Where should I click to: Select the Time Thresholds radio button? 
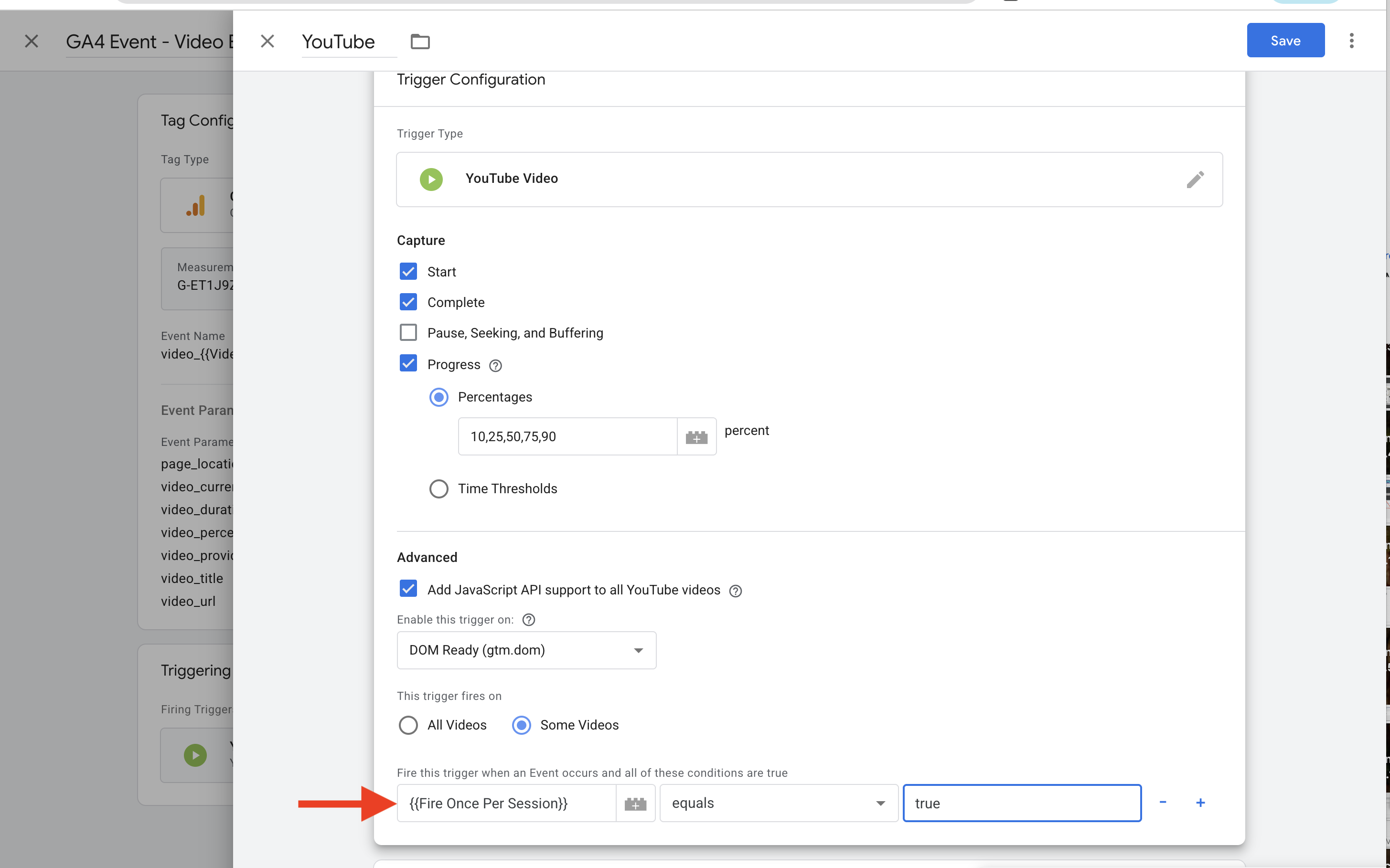coord(439,488)
